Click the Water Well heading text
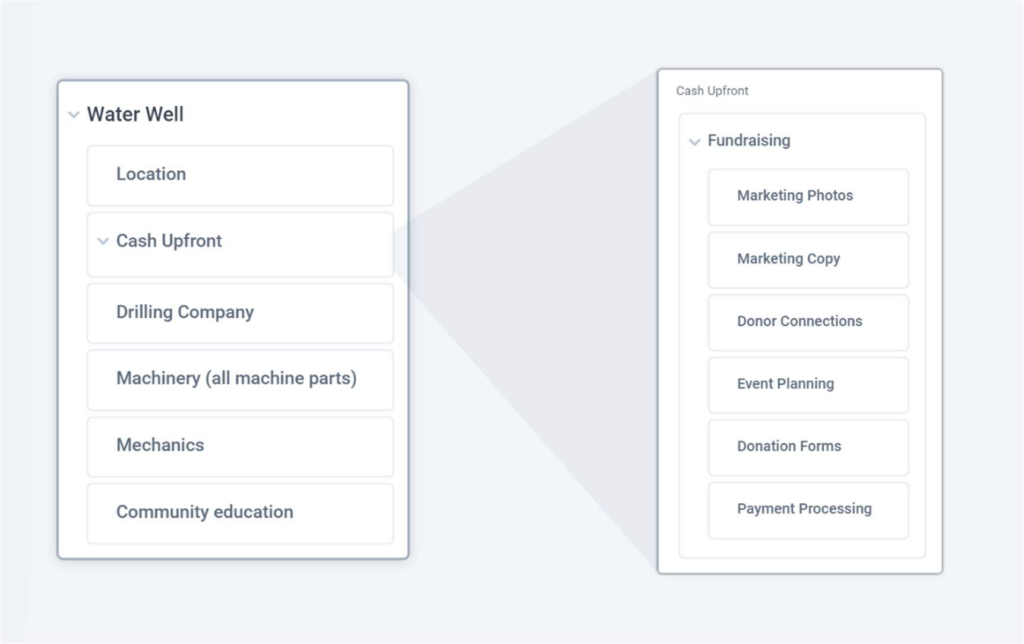The height and width of the screenshot is (644, 1024). click(x=135, y=115)
